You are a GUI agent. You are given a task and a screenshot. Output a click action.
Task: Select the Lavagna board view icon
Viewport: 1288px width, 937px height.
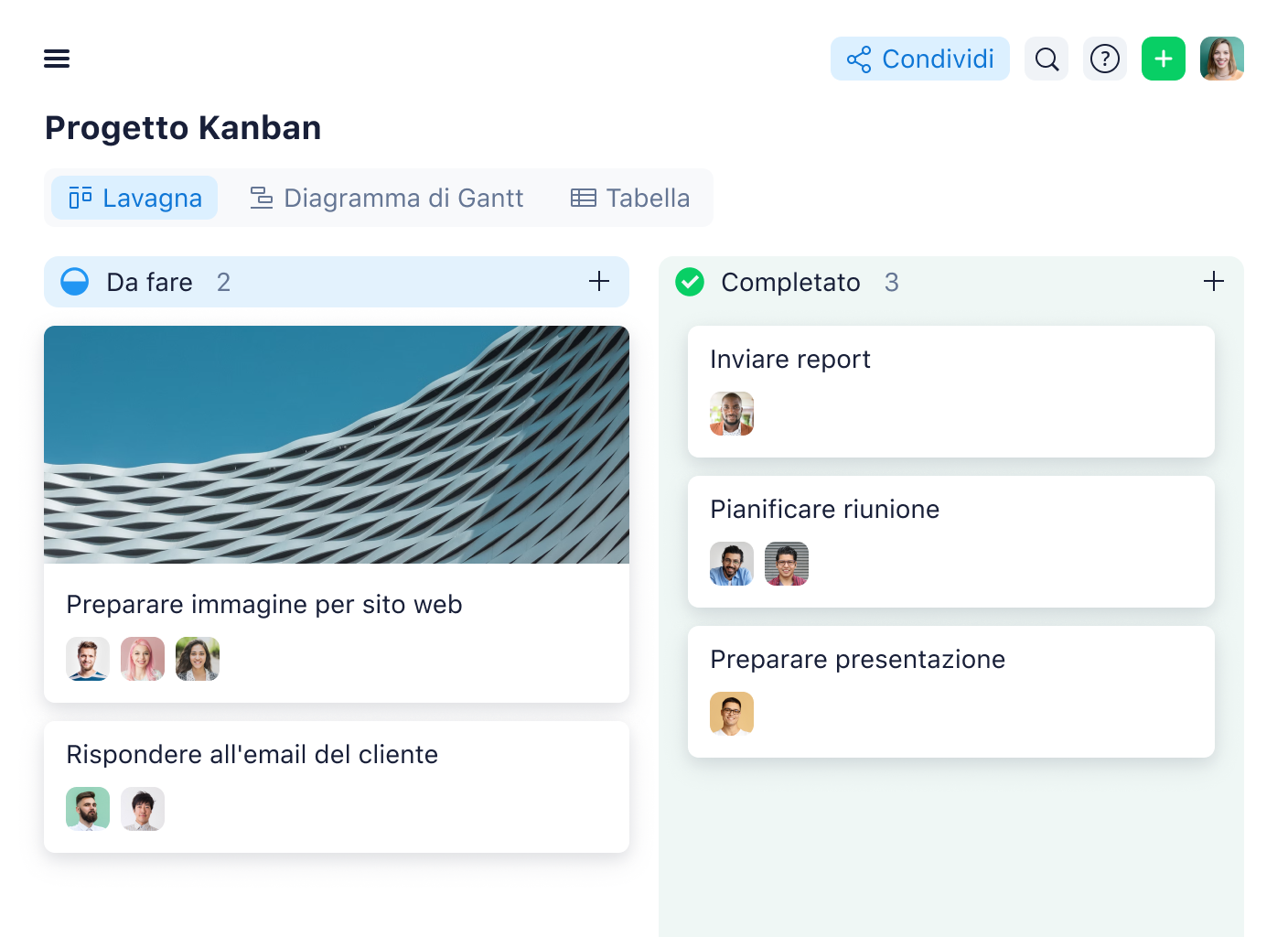point(80,198)
